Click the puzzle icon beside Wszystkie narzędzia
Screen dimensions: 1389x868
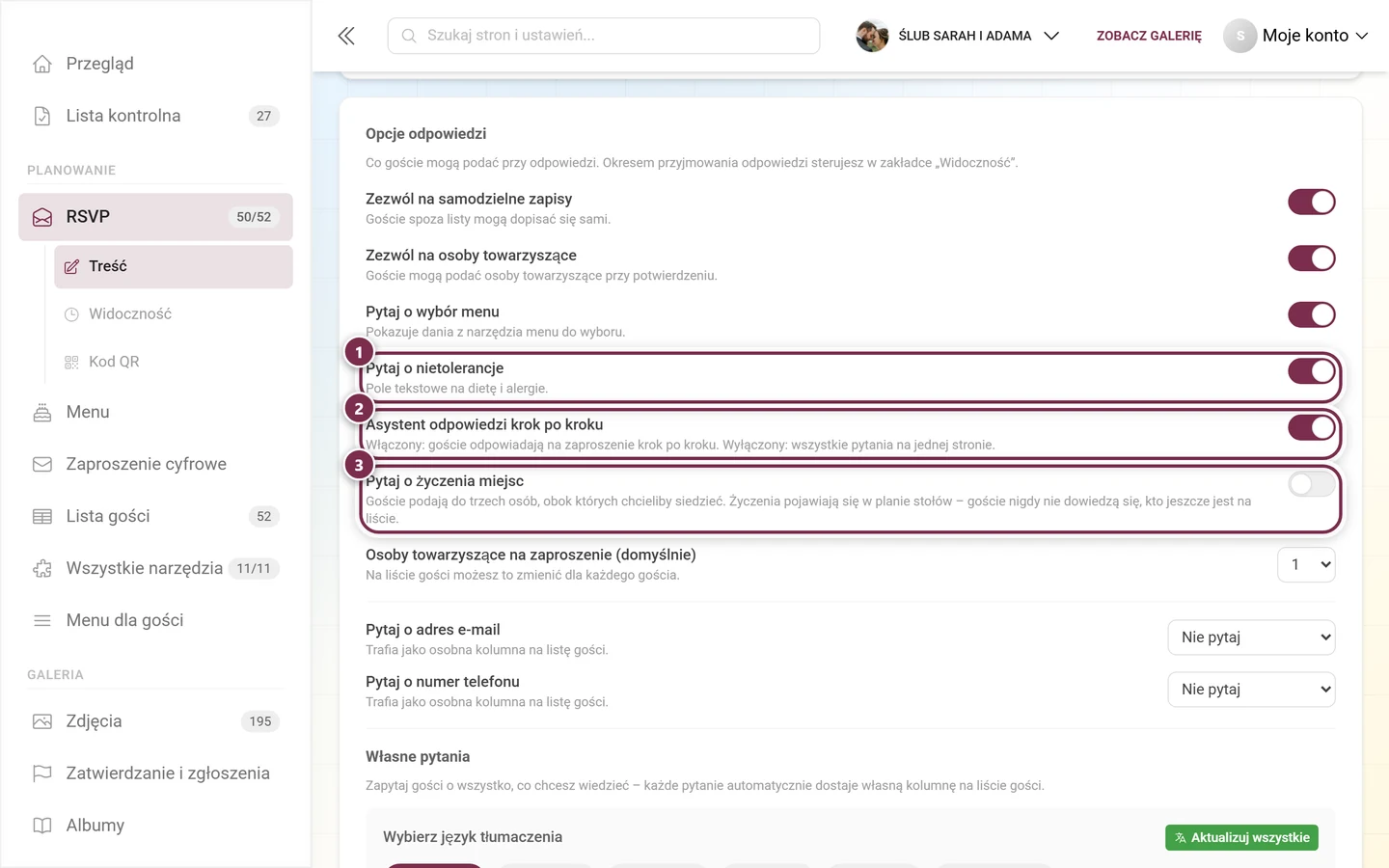click(42, 568)
